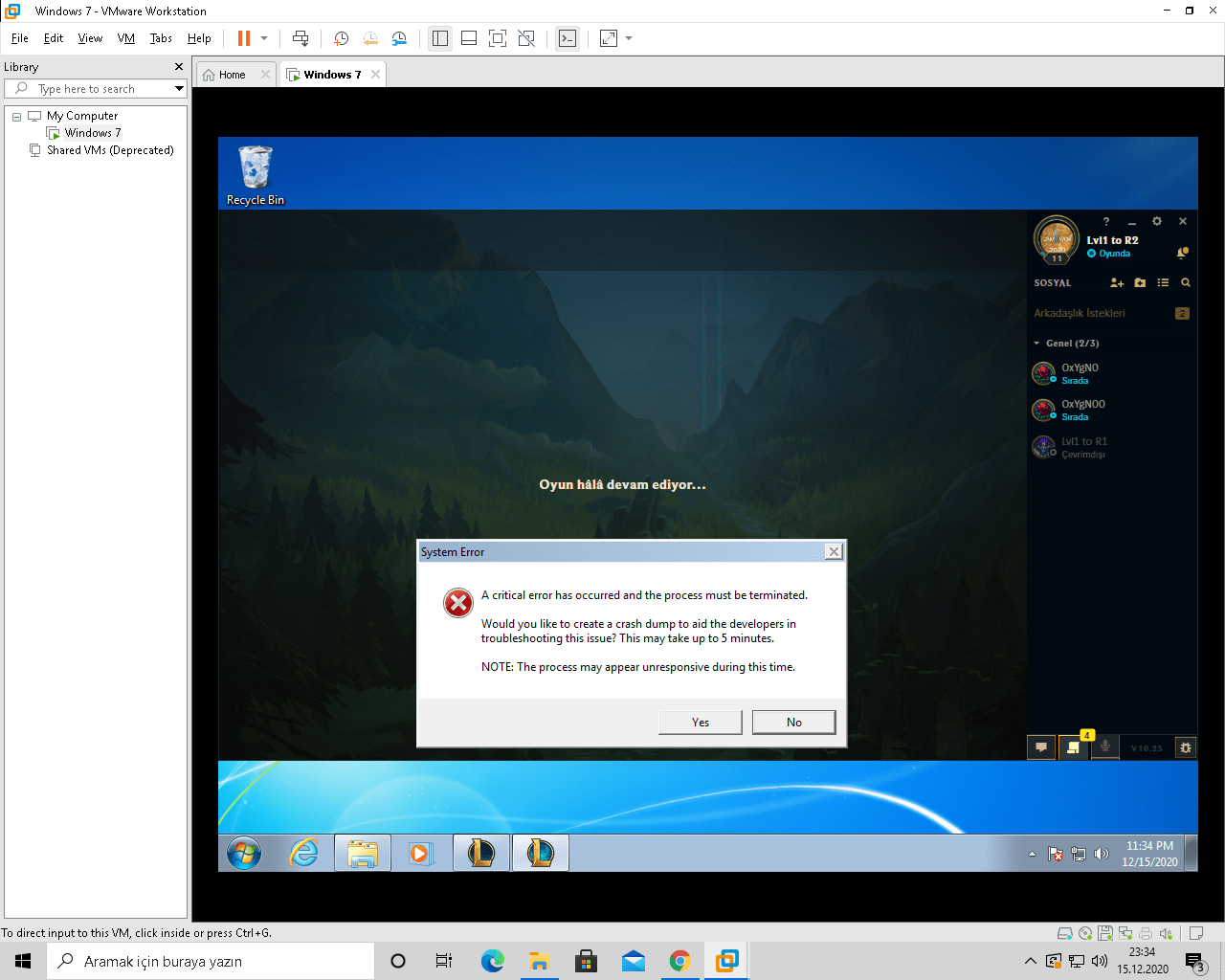Show hidden guest tray icons
Image resolution: width=1225 pixels, height=980 pixels.
coord(1032,854)
